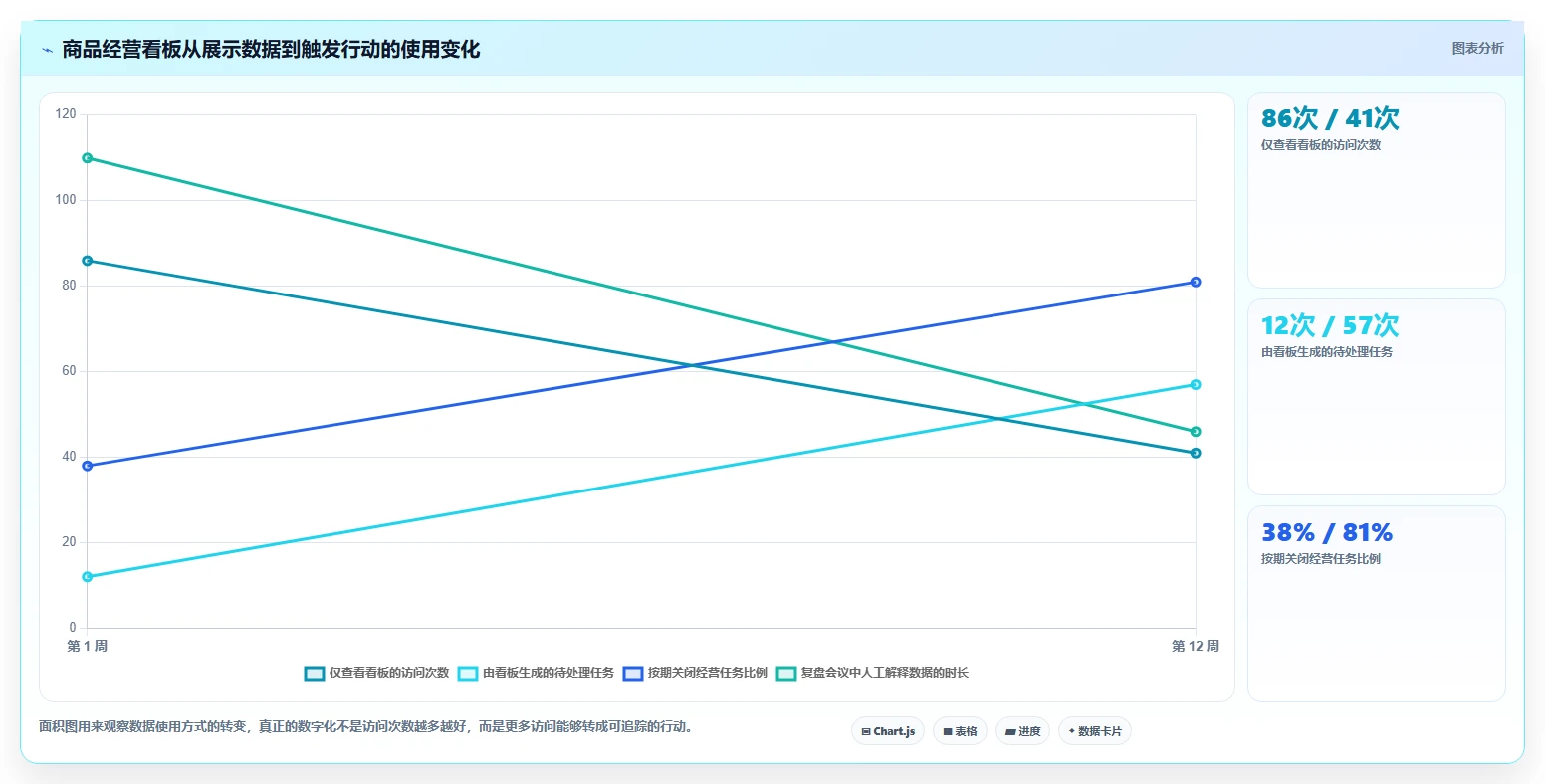Click the 120 y-axis label

pyautogui.click(x=66, y=114)
